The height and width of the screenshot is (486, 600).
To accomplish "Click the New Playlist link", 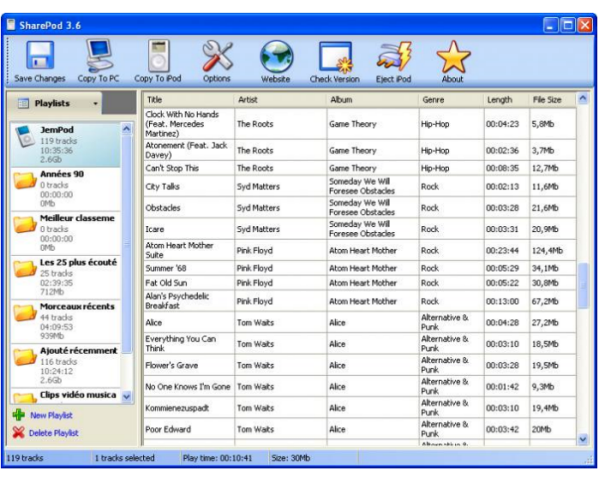I will 51,415.
